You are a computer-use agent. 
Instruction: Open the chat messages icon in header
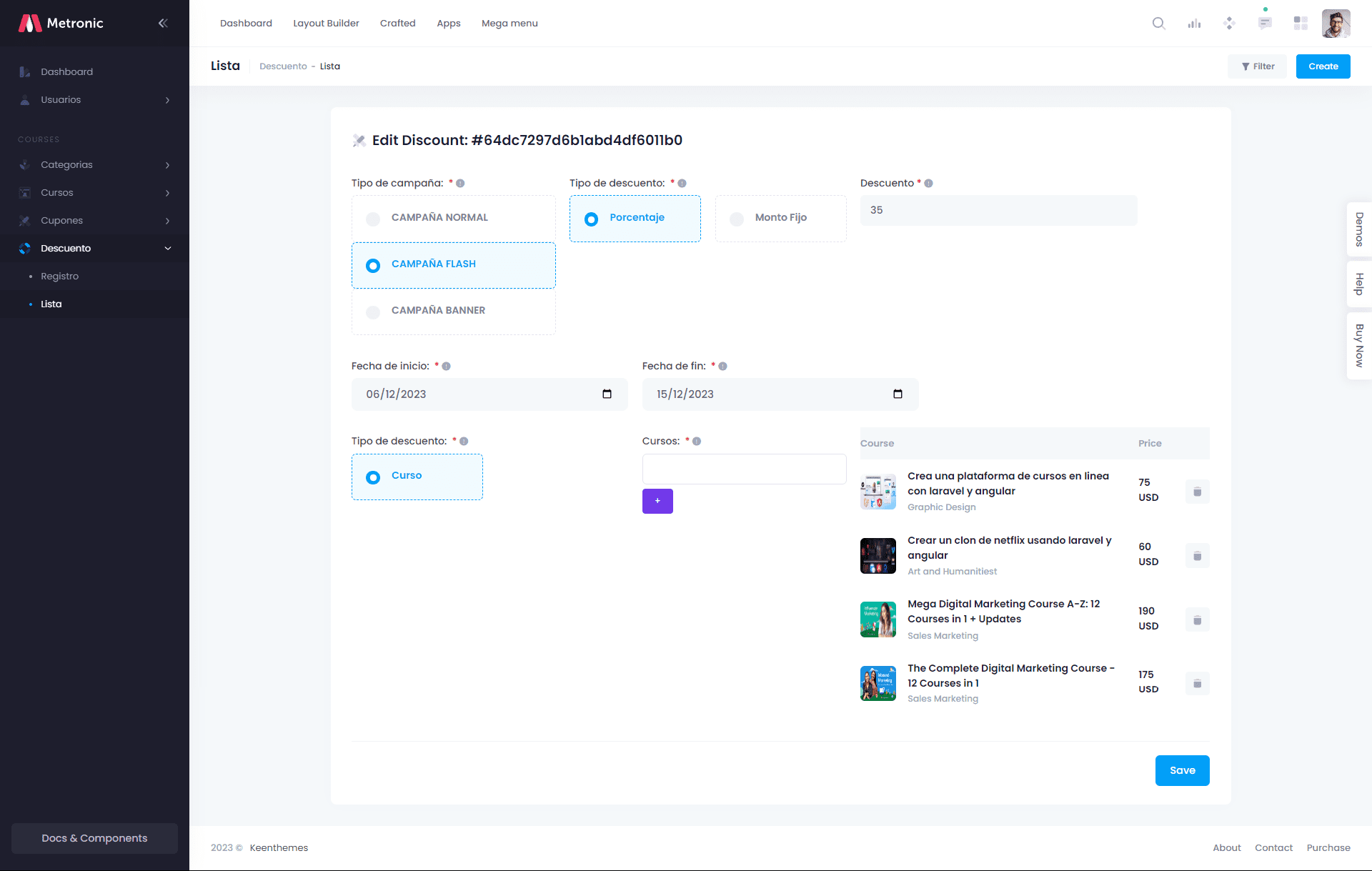tap(1265, 24)
